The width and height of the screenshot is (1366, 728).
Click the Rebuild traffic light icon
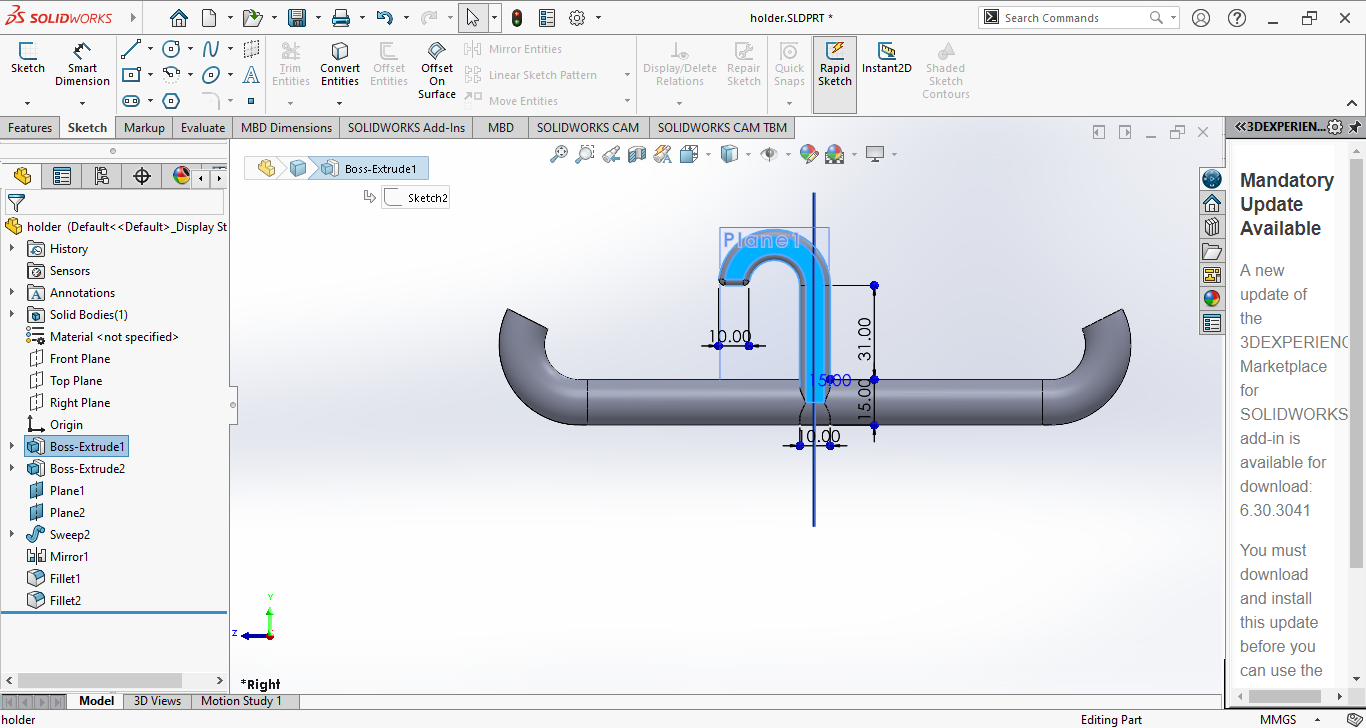coord(517,18)
